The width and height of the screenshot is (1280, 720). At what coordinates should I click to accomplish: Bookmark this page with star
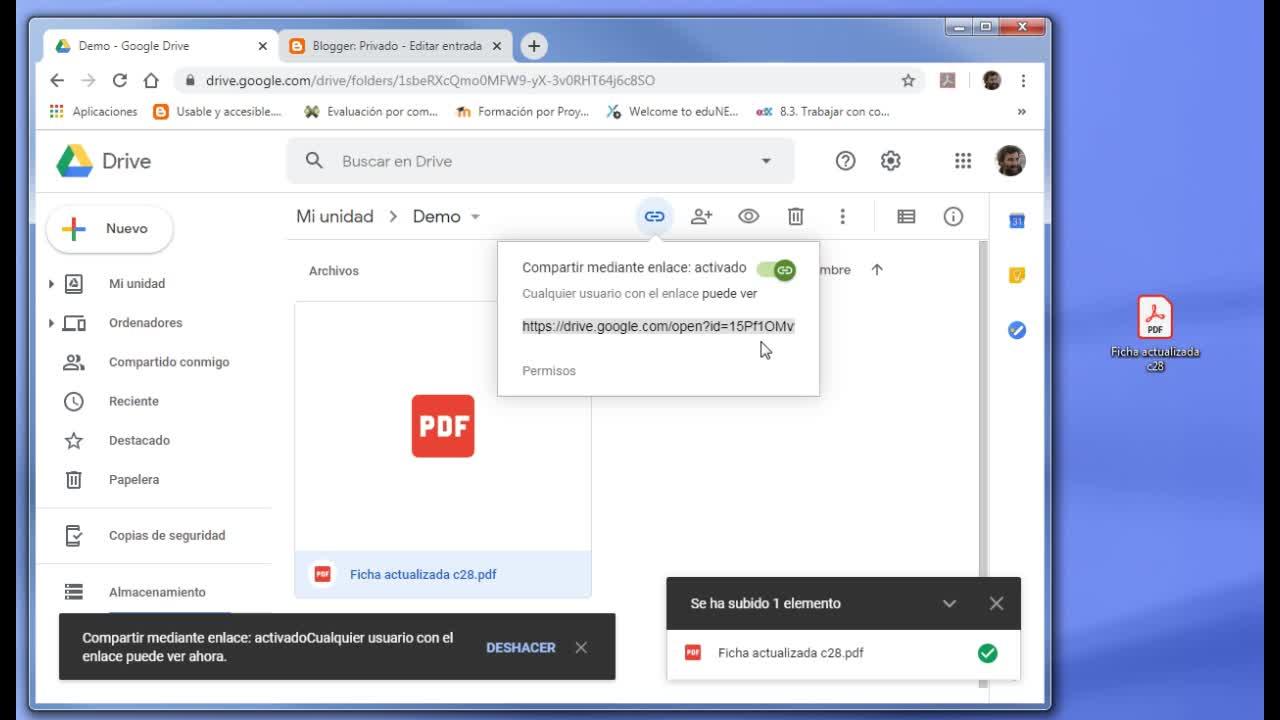pyautogui.click(x=908, y=81)
